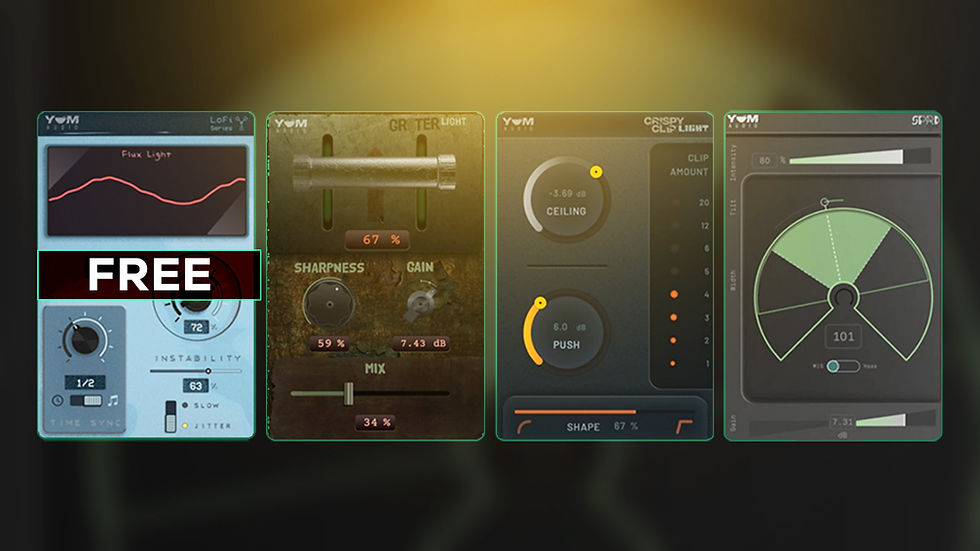Click the YUM Audio logo on Grater Light
980x551 pixels.
291,124
